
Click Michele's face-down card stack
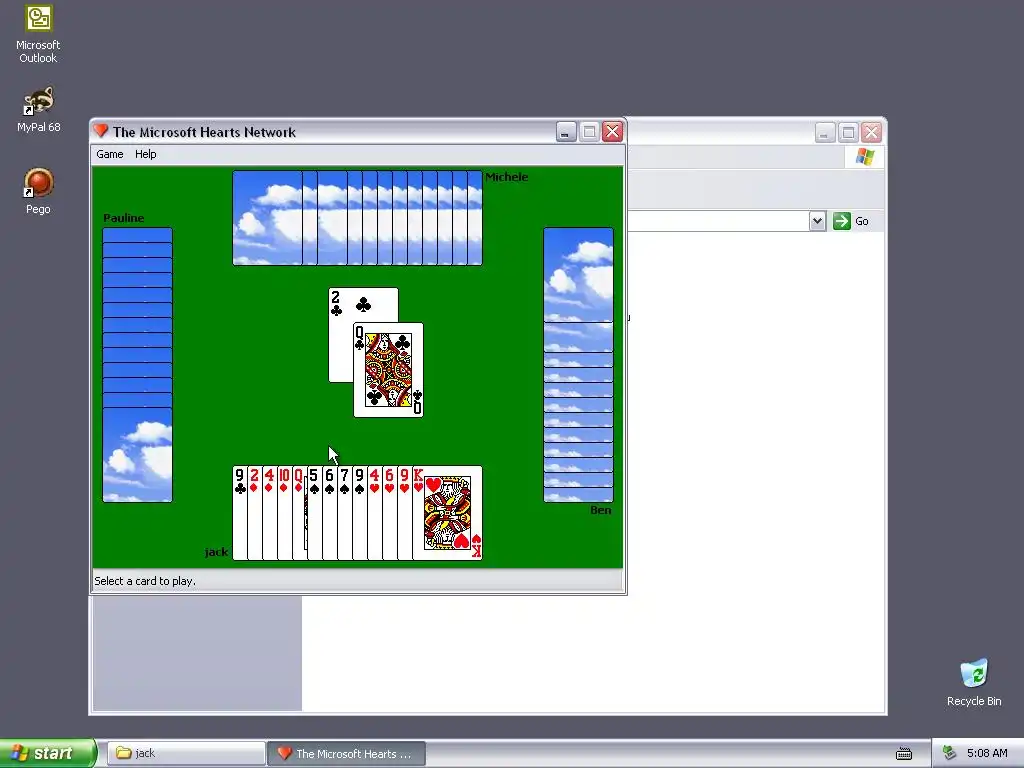click(x=357, y=218)
